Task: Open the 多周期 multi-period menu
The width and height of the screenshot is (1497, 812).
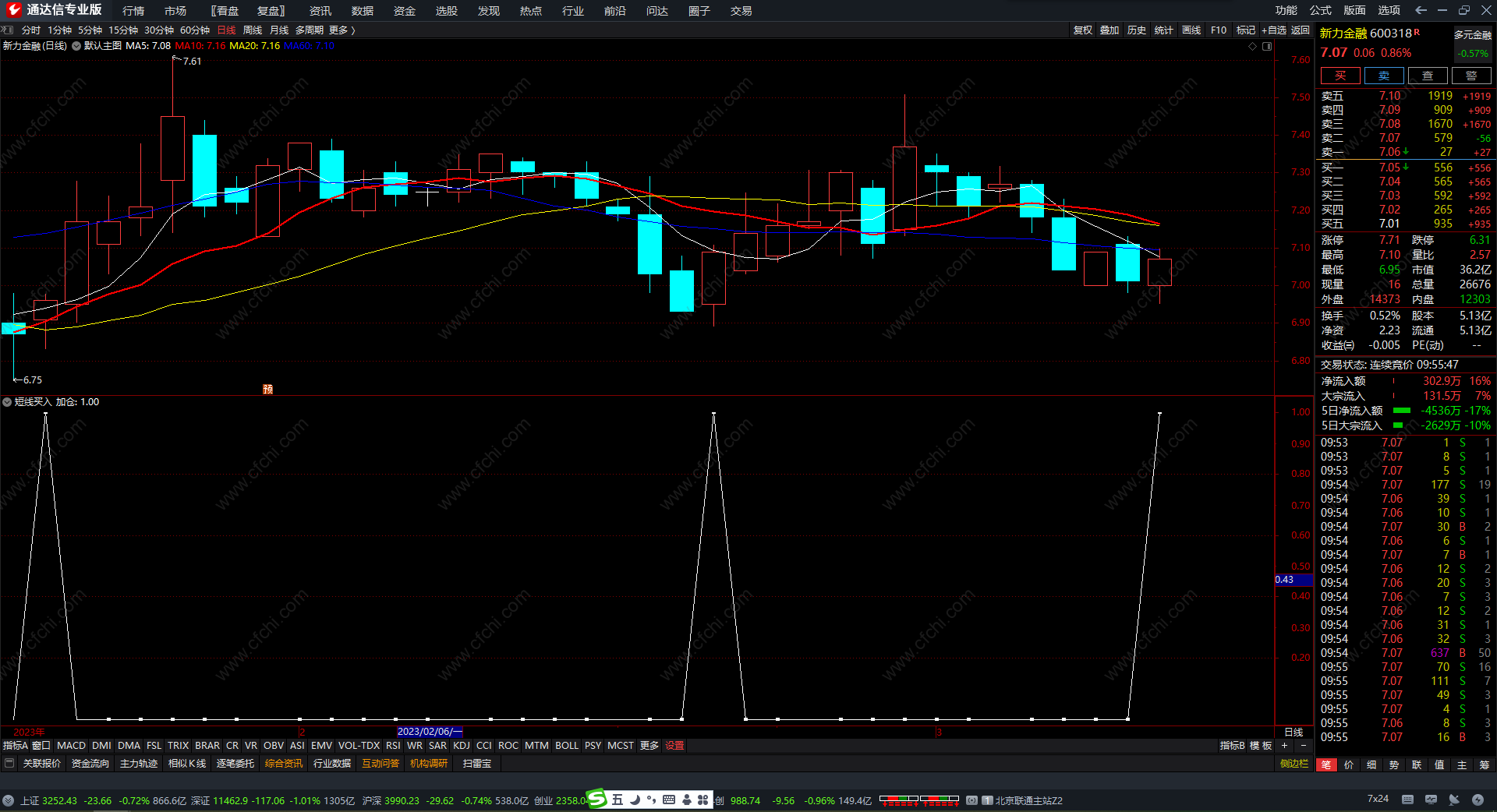Action: tap(309, 30)
